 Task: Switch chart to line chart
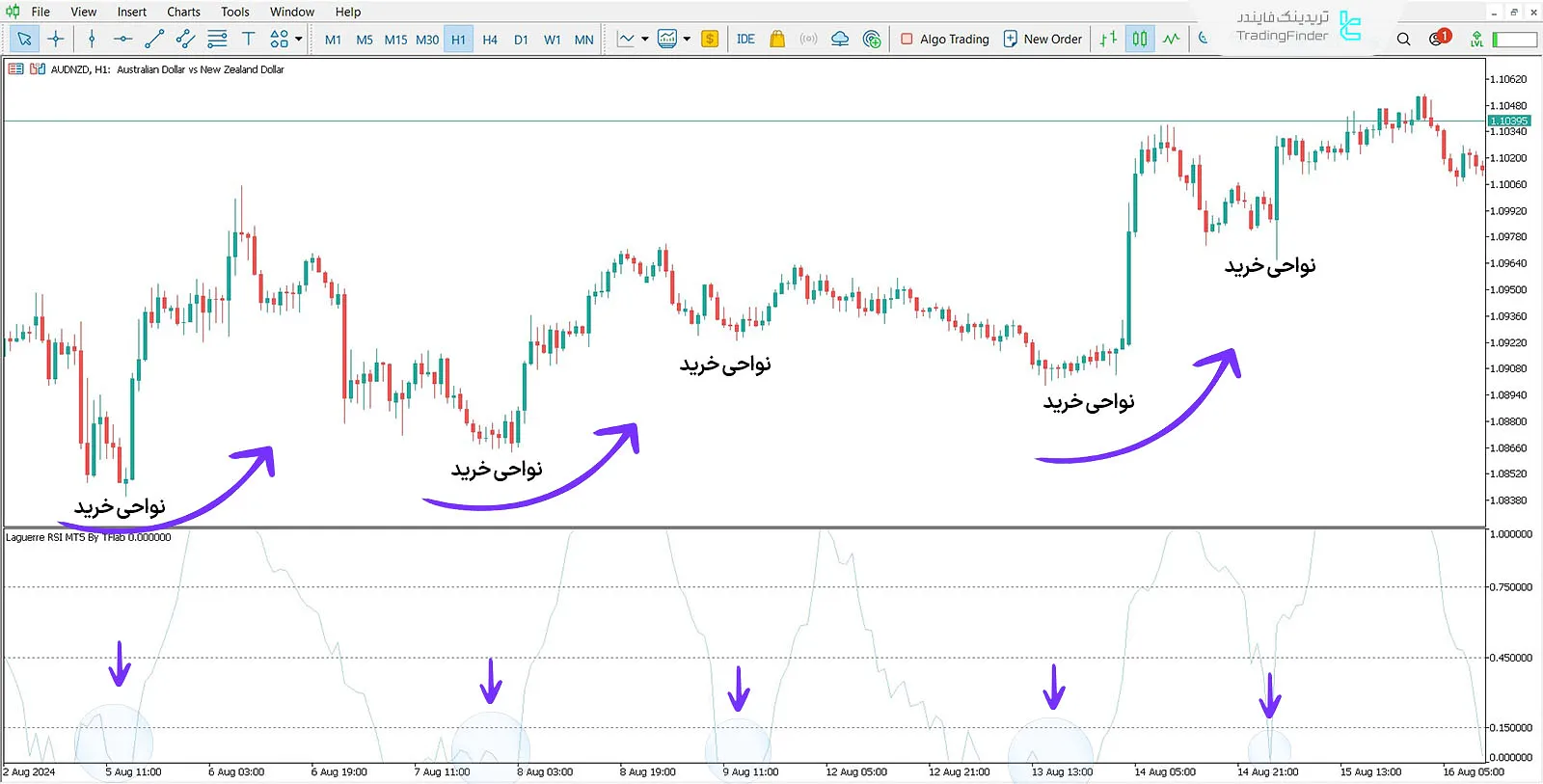[1171, 39]
